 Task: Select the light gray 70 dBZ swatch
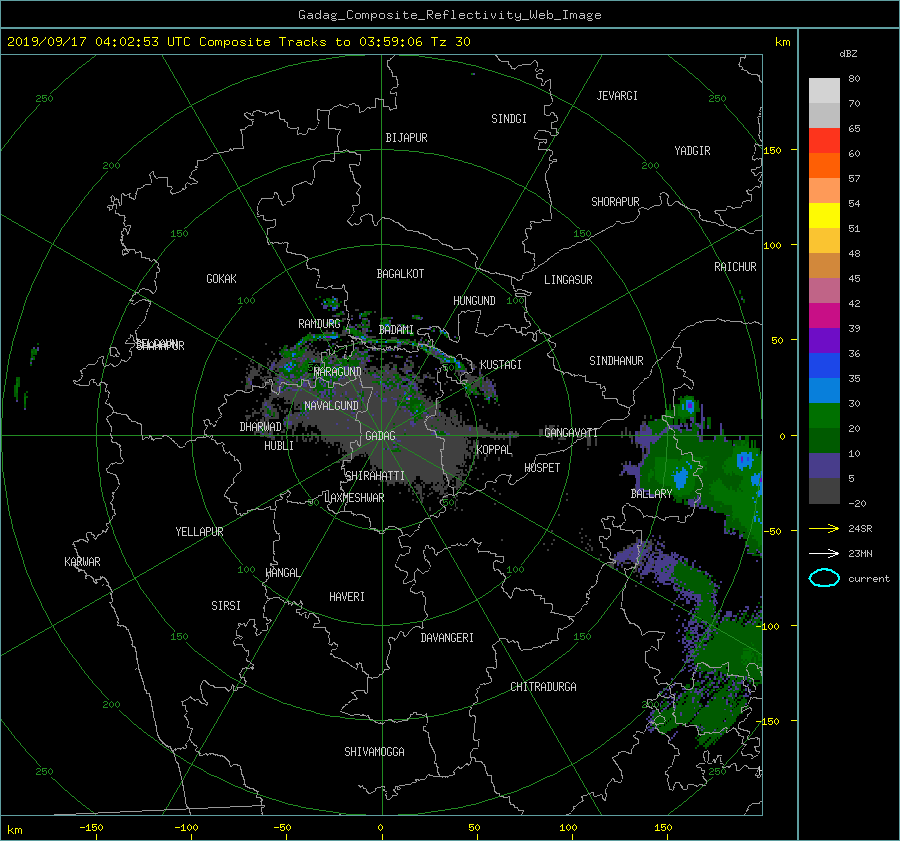[x=824, y=91]
